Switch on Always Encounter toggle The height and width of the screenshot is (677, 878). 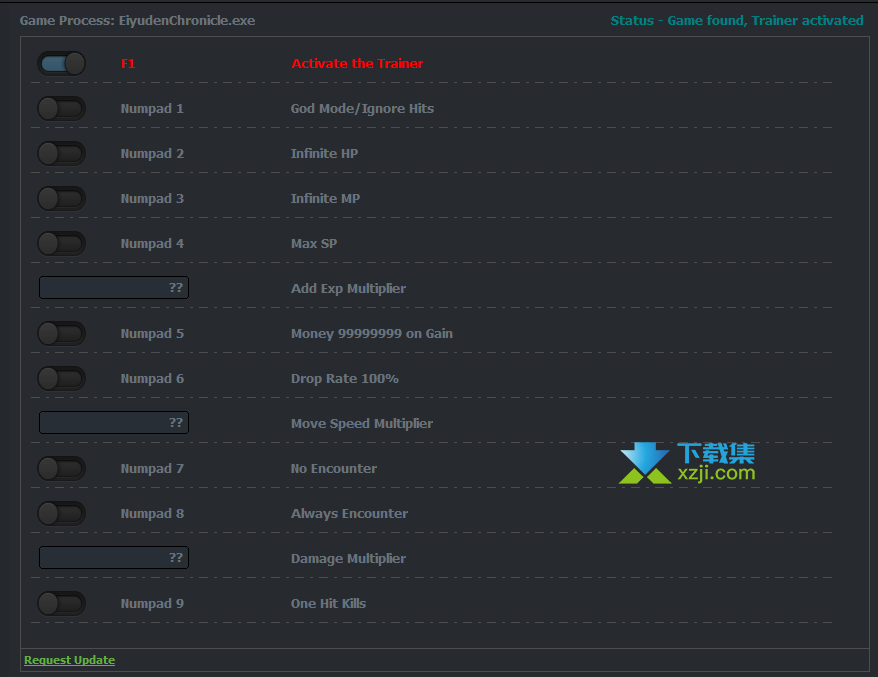(61, 513)
